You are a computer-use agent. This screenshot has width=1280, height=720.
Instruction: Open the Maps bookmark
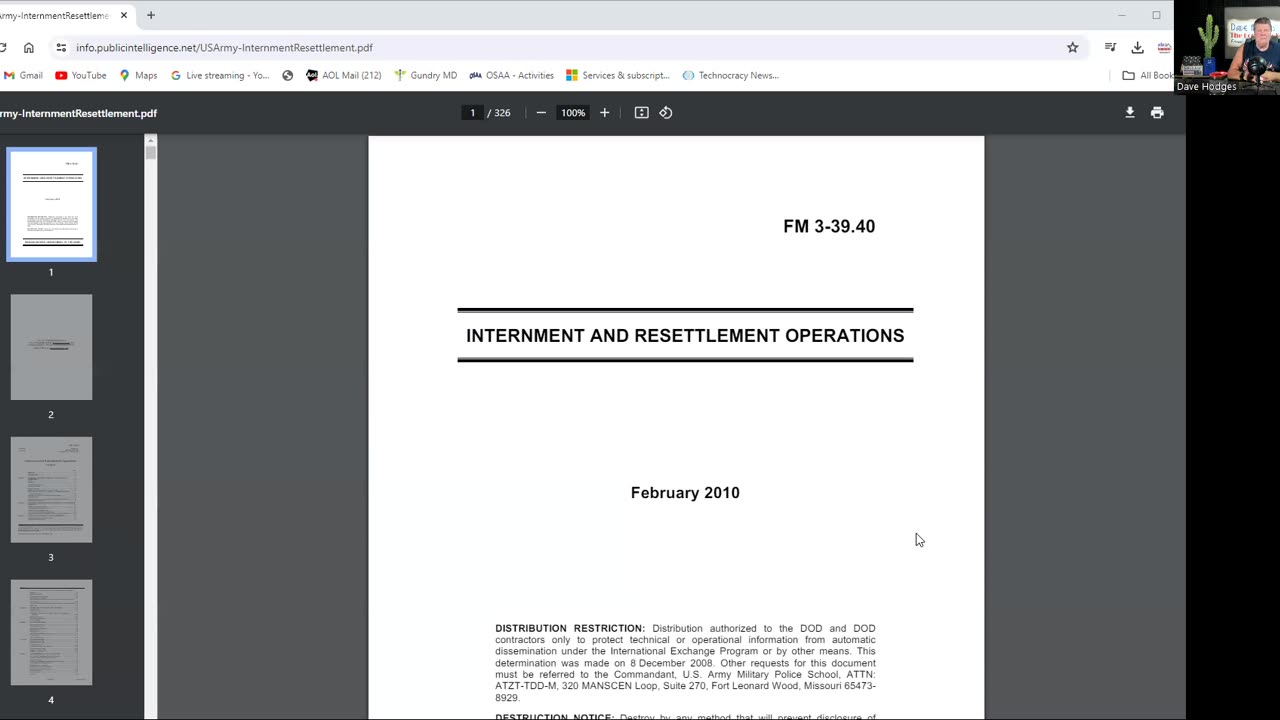pyautogui.click(x=138, y=75)
